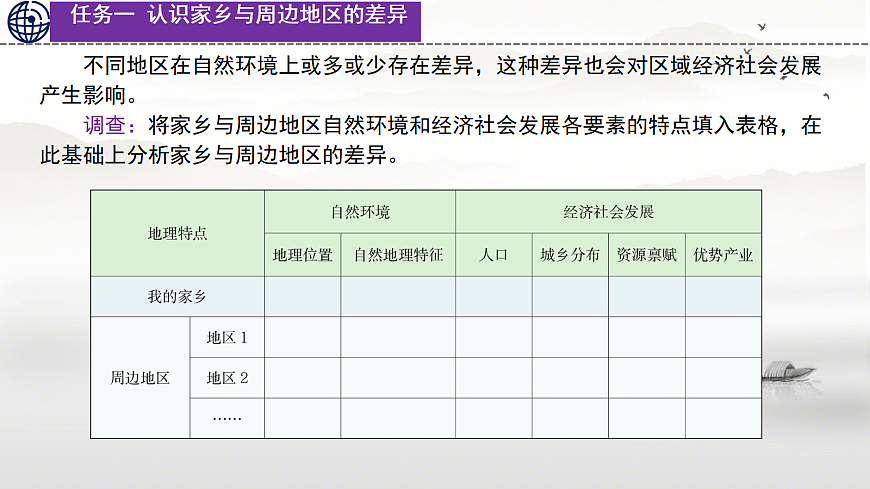Click the 我的家乡 row label

coord(178,297)
